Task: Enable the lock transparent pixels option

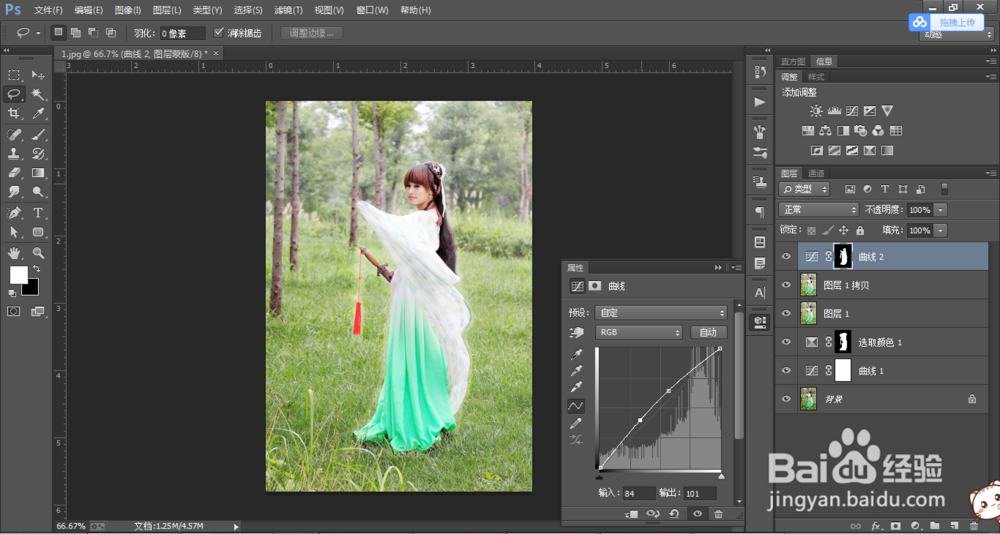Action: (811, 230)
